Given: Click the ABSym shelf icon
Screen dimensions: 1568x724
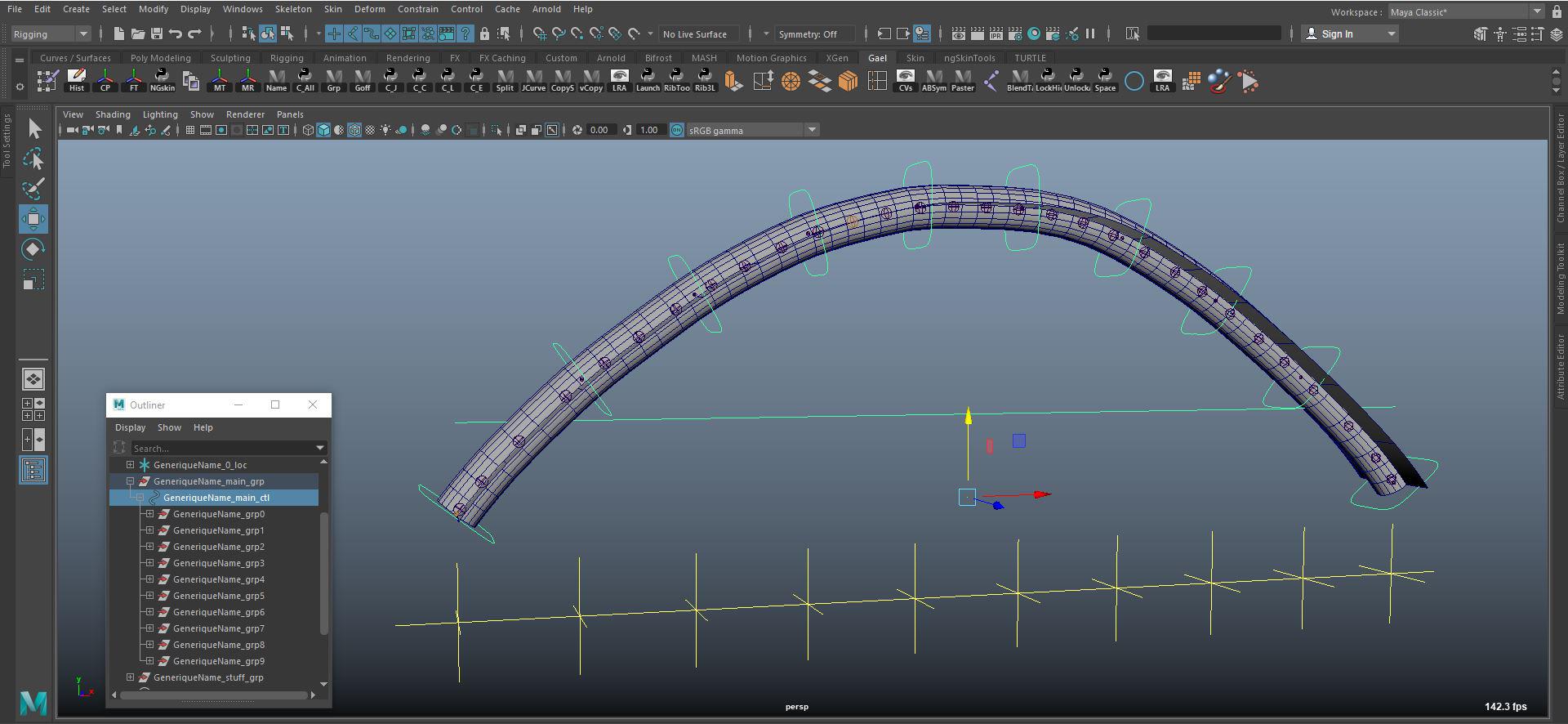Looking at the screenshot, I should pos(933,81).
